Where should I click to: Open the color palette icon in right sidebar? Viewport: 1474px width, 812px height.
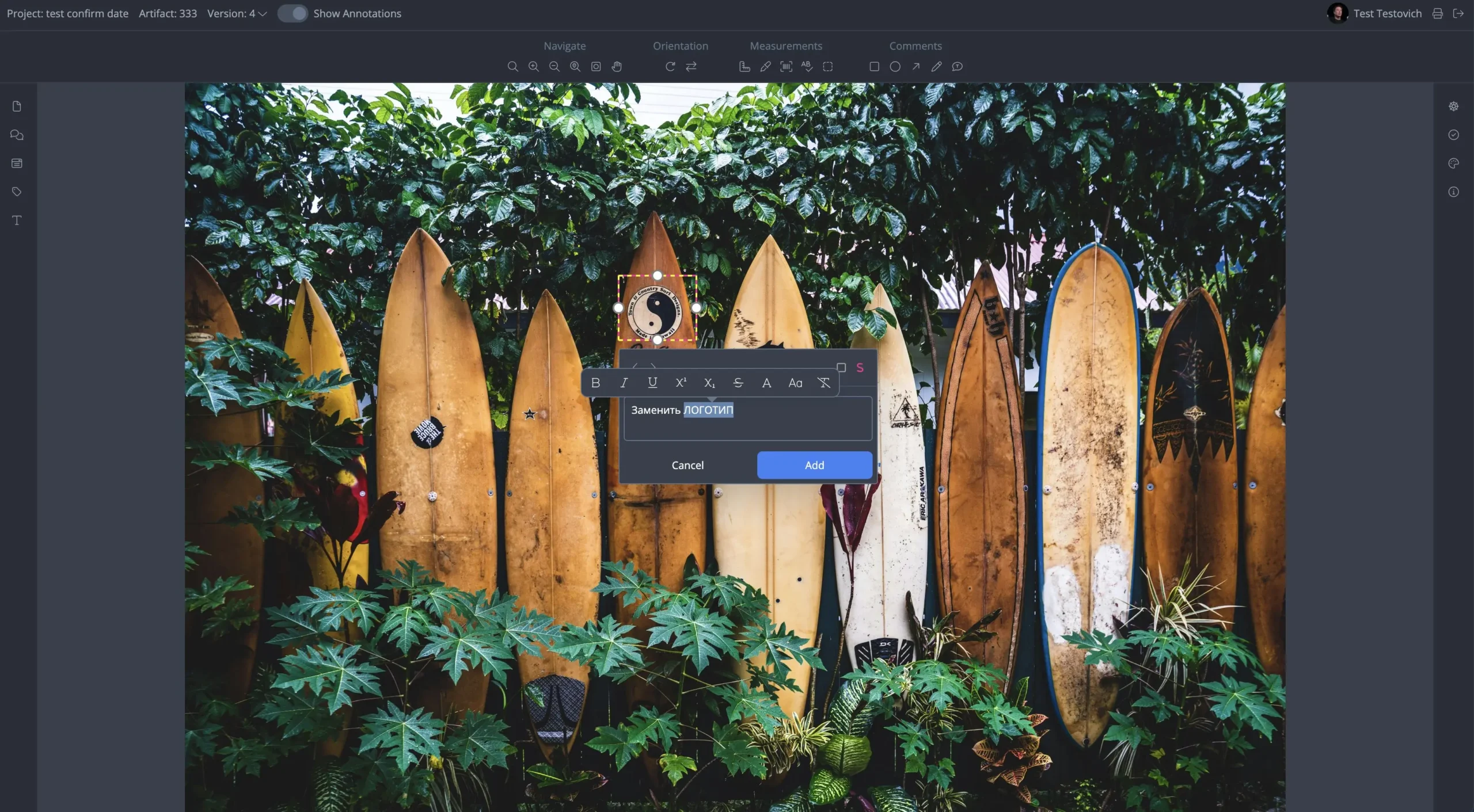click(x=1453, y=163)
